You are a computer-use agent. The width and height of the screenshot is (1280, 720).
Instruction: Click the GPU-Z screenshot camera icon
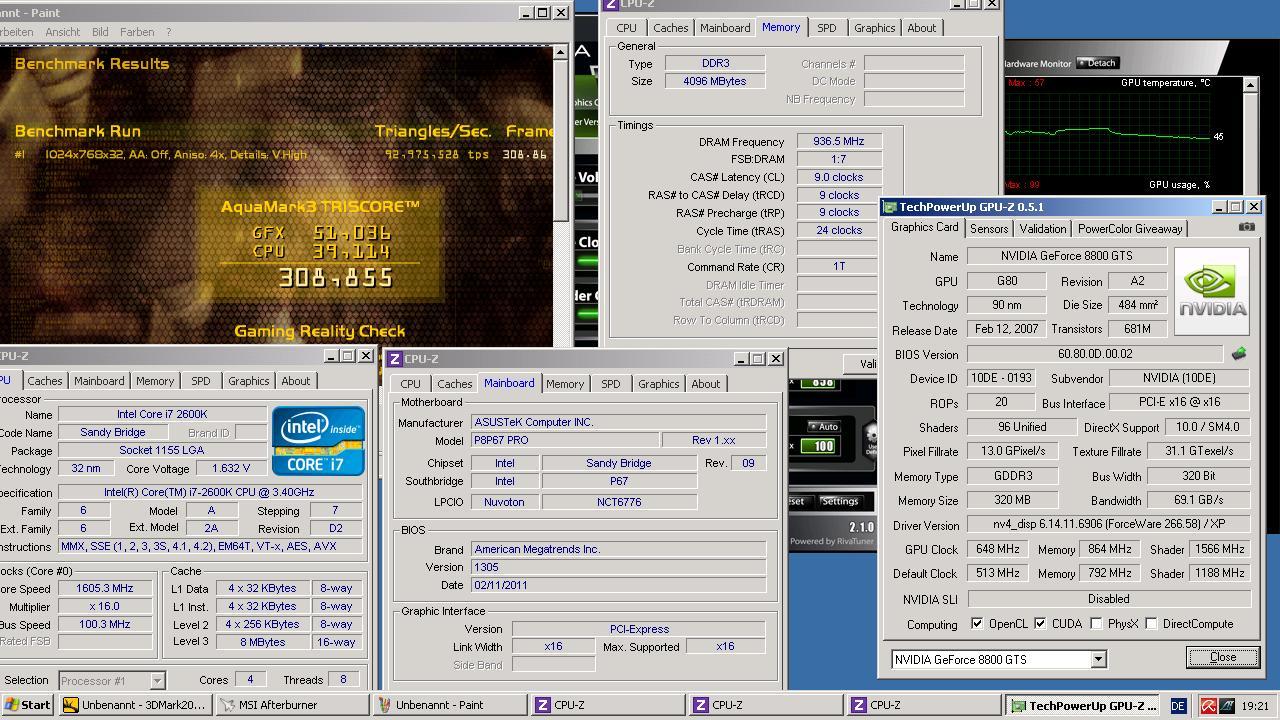(x=1246, y=227)
